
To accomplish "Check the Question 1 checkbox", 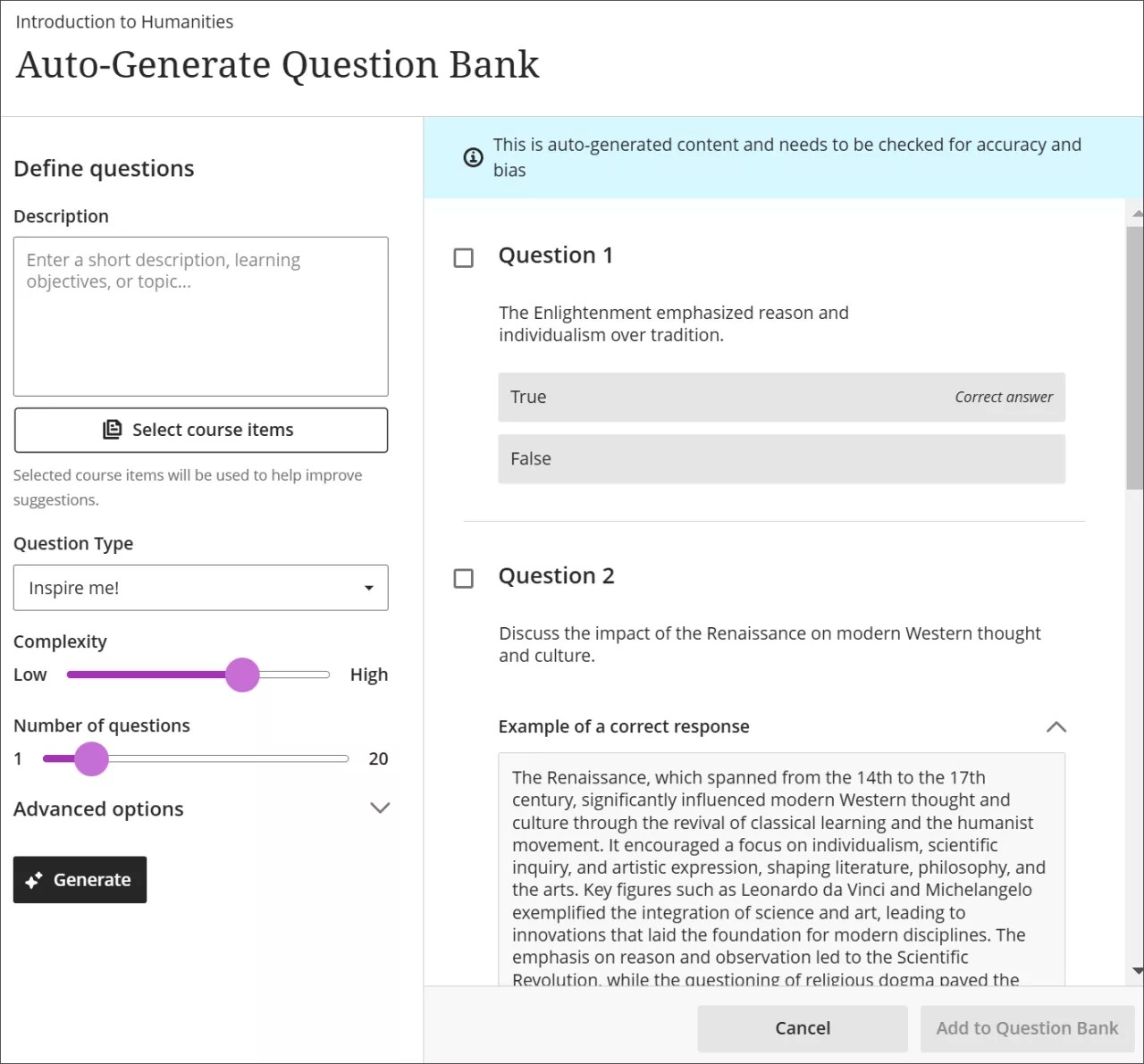I will 464,257.
